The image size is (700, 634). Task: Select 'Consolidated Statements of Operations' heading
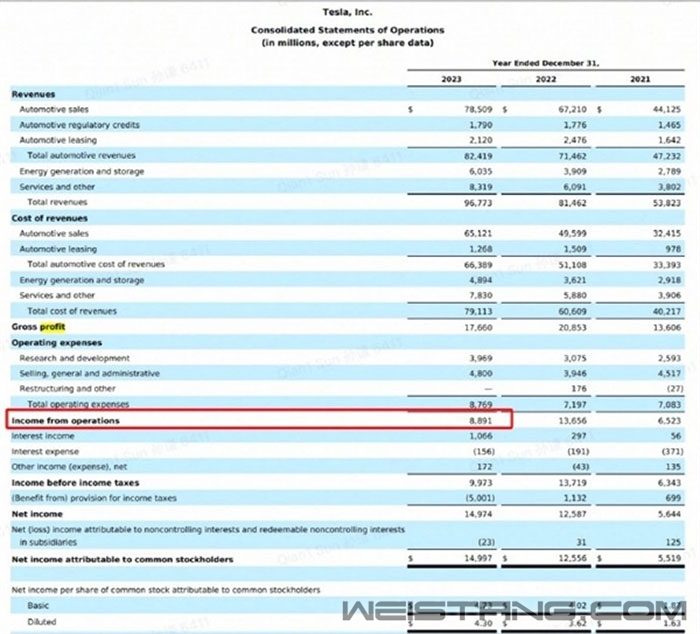point(347,30)
